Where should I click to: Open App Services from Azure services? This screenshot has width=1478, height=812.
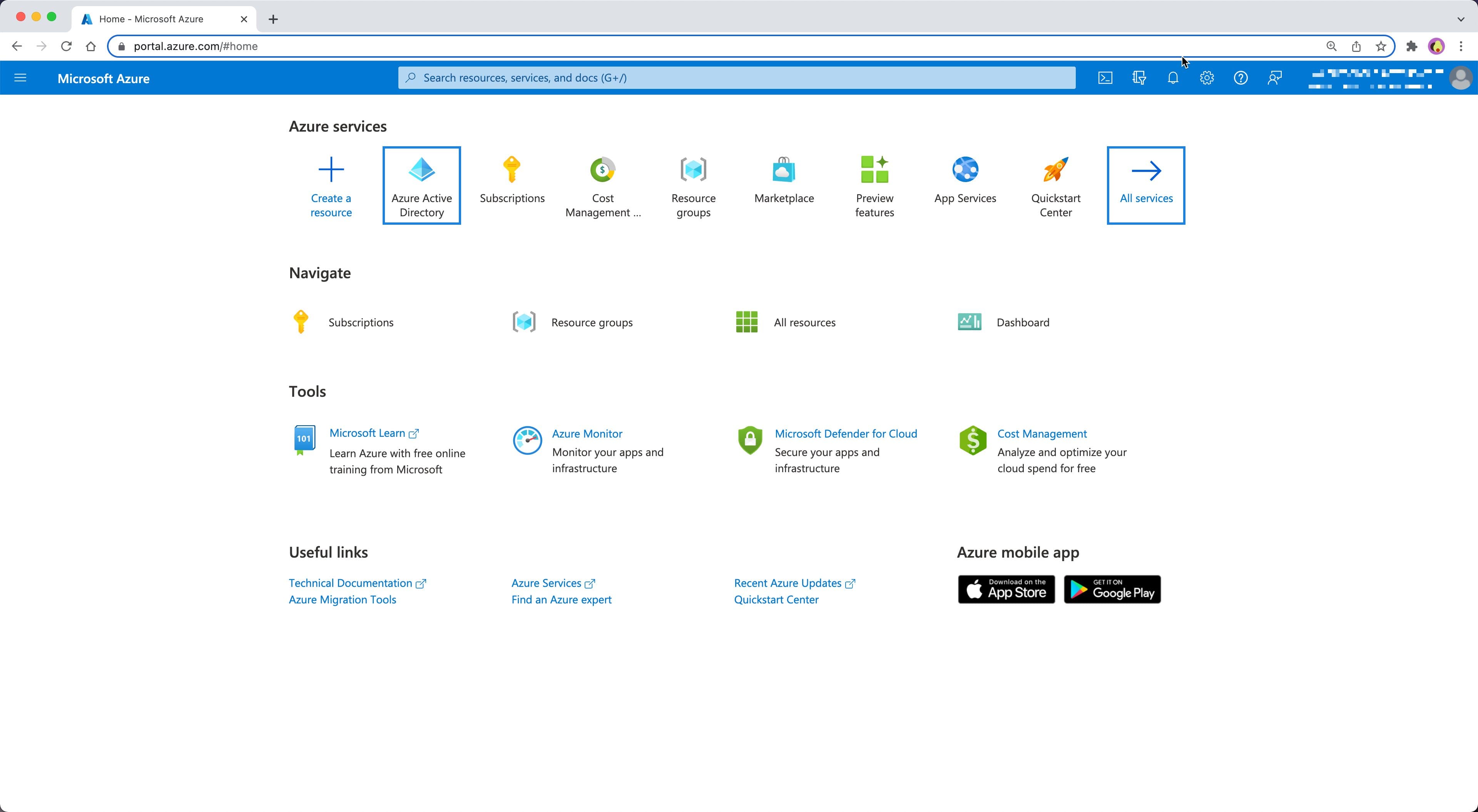coord(965,170)
